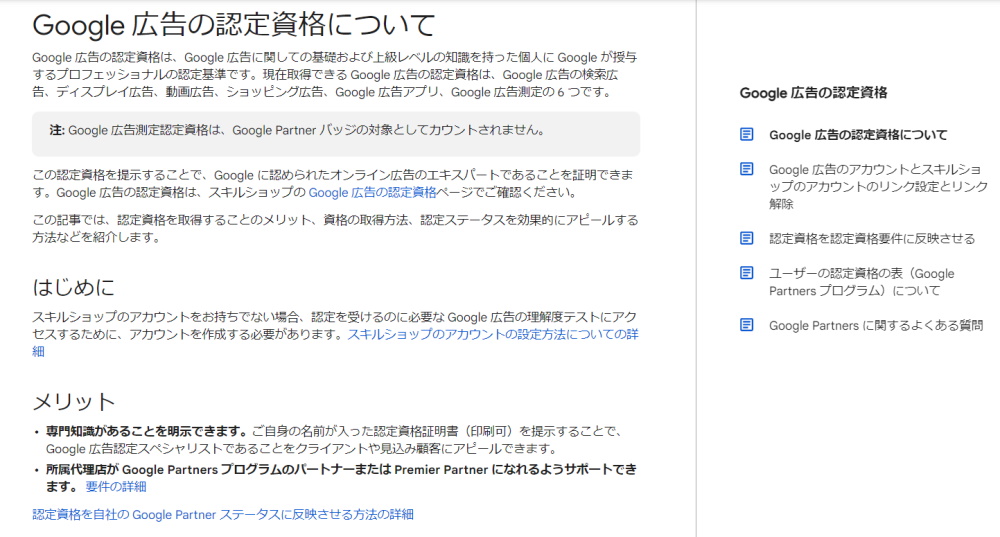Click paragraph starting 'この記事では、認定資格を取得することのメリット'

point(335,228)
